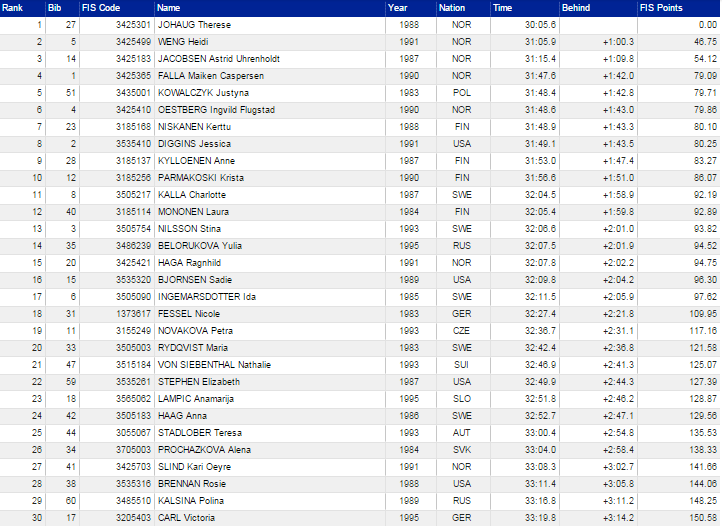Click winning time 30:05.6
Viewport: 722px width, 526px height.
pos(540,25)
